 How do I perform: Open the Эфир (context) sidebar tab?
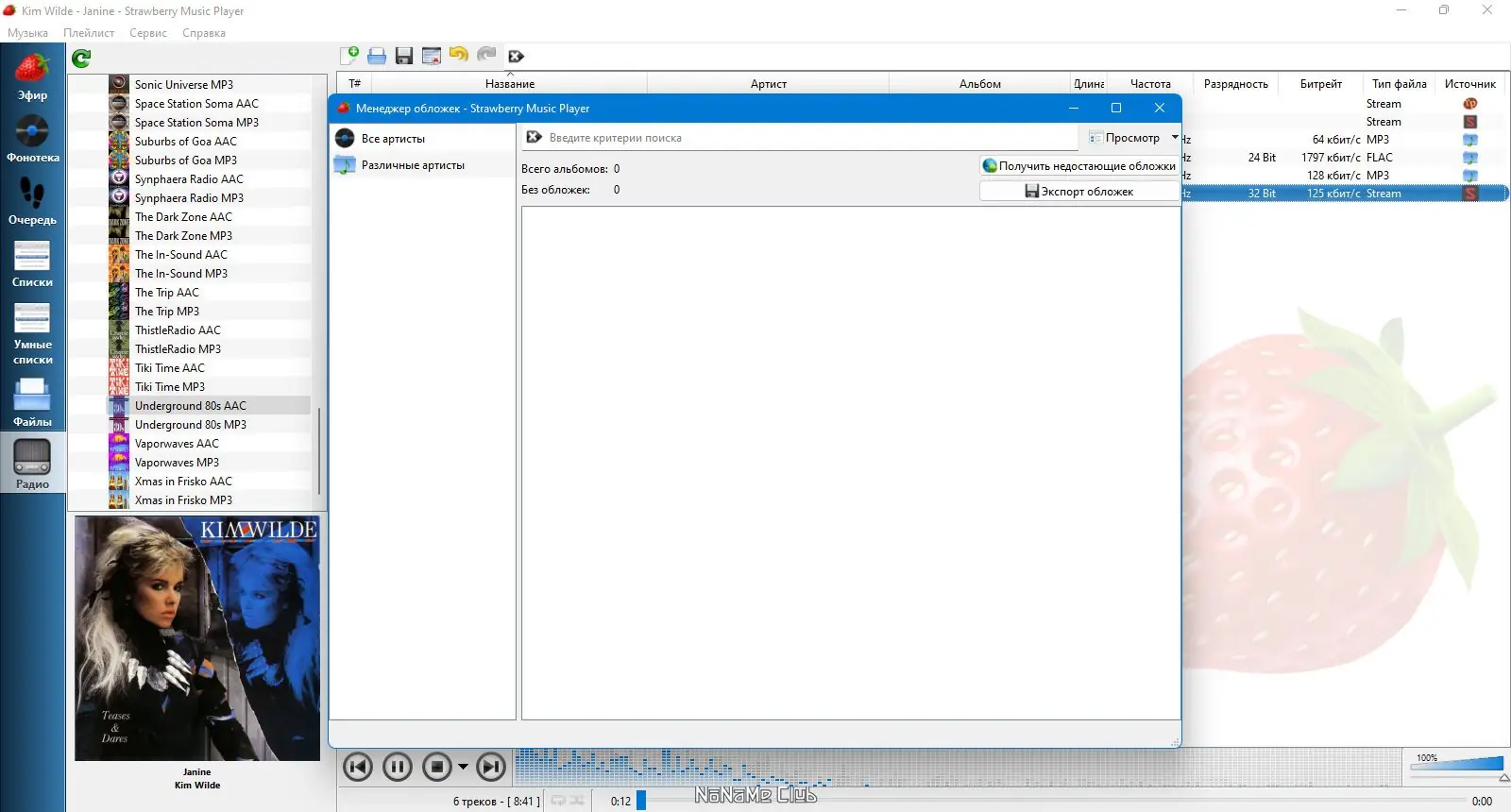[x=32, y=76]
